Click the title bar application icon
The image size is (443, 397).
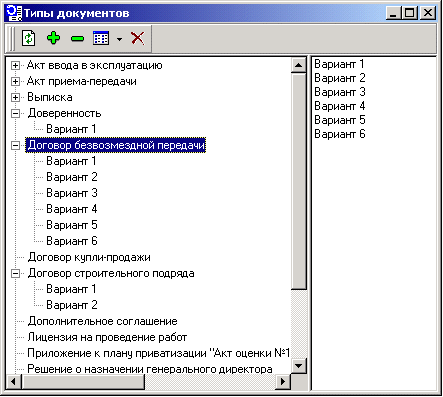tap(14, 13)
